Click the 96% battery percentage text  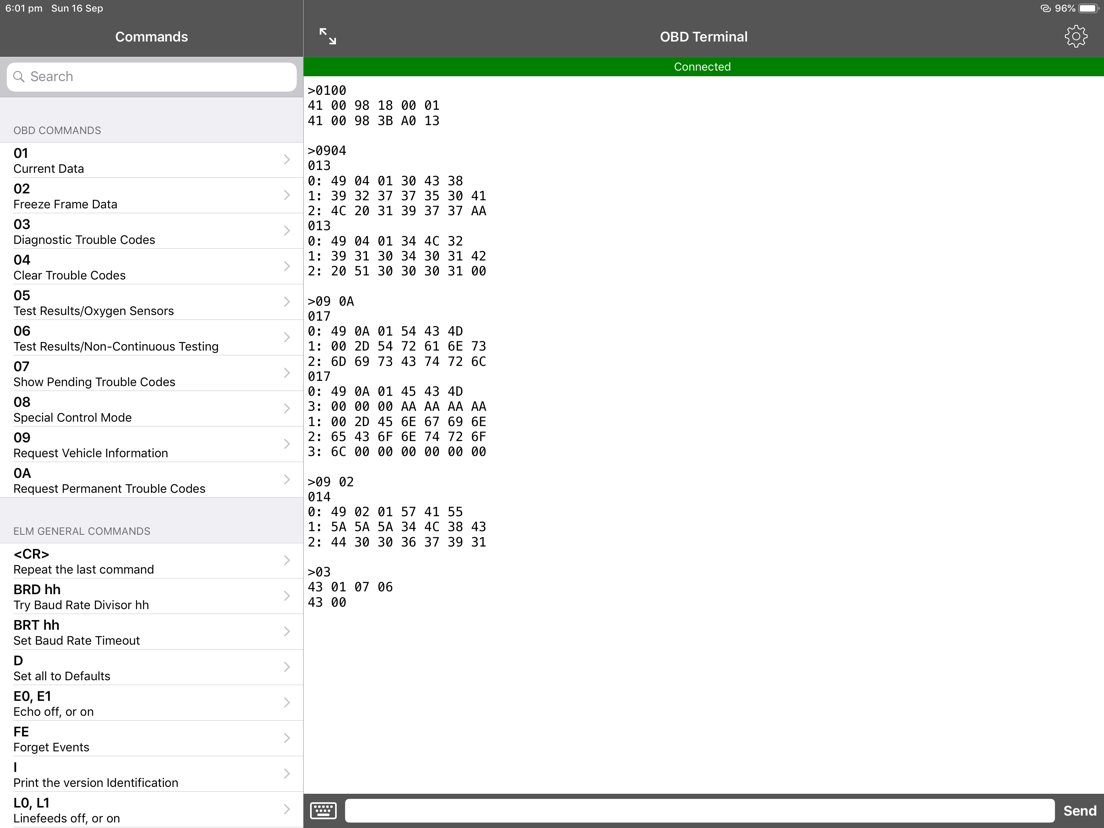pos(1065,8)
